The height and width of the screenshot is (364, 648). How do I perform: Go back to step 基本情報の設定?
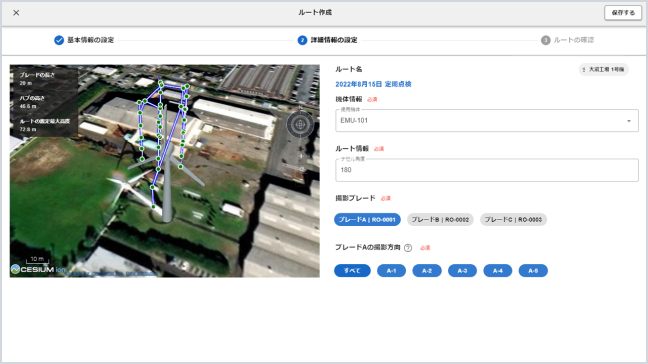point(84,40)
